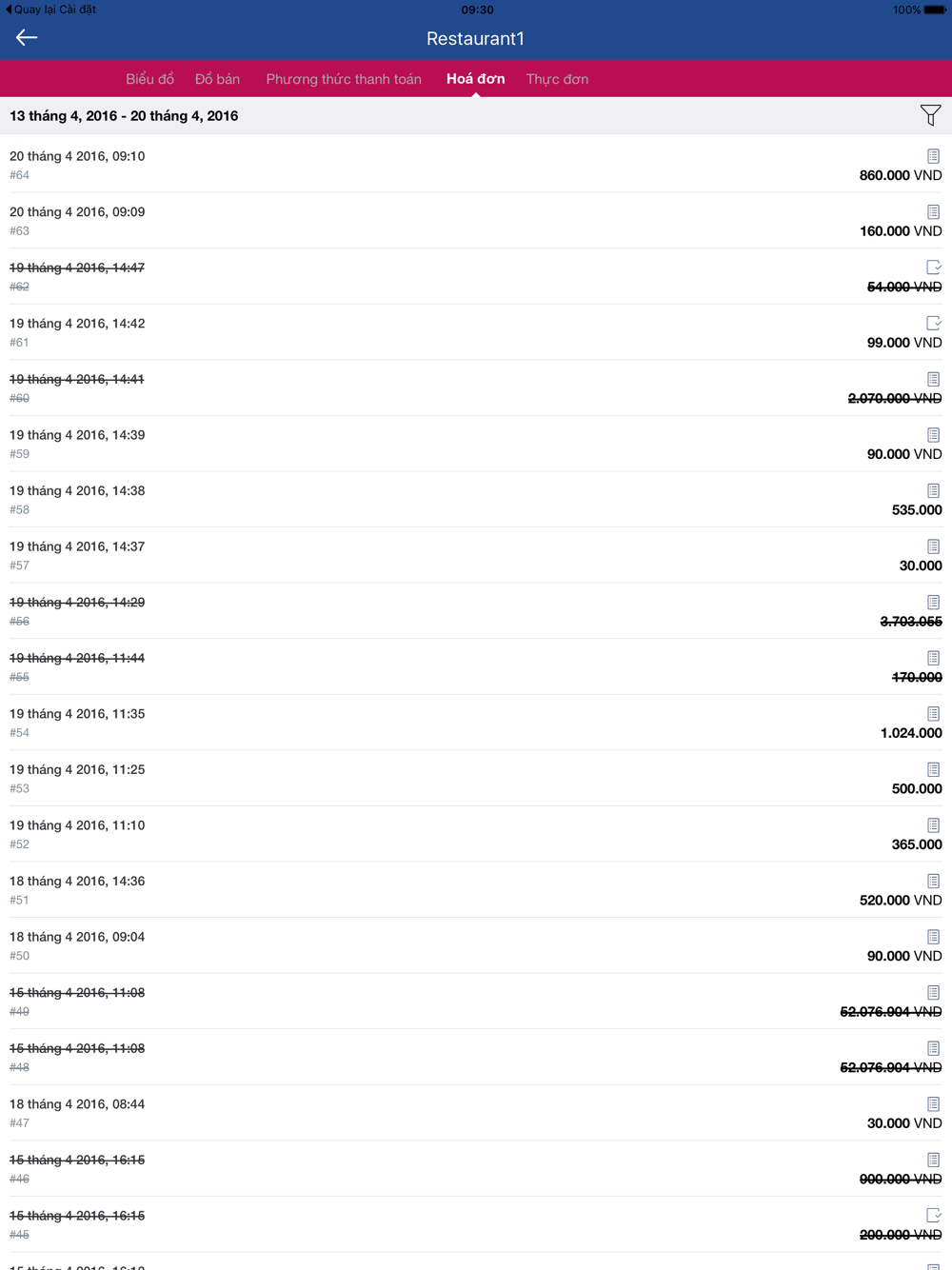Tap the edited-note icon for invoice #62

(933, 268)
